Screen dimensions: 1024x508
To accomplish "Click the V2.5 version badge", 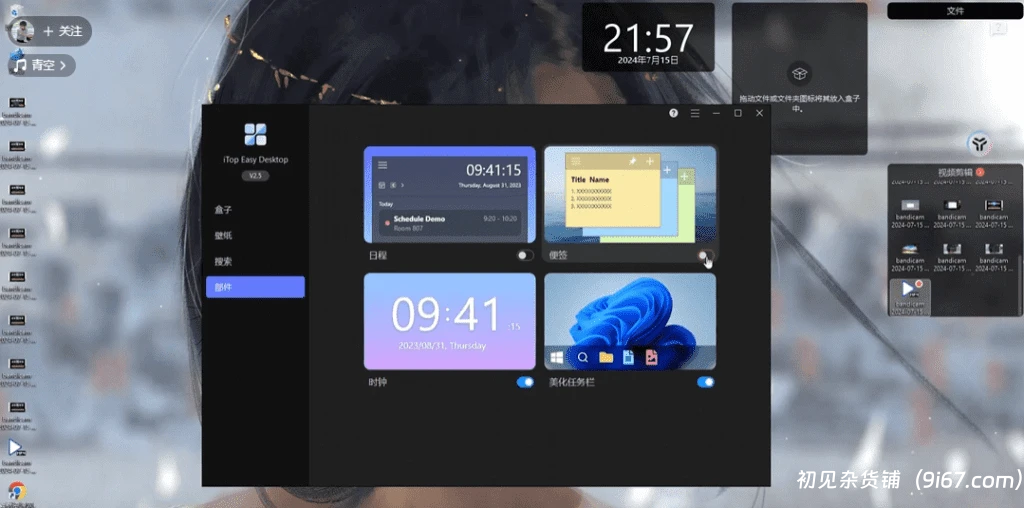I will (255, 176).
